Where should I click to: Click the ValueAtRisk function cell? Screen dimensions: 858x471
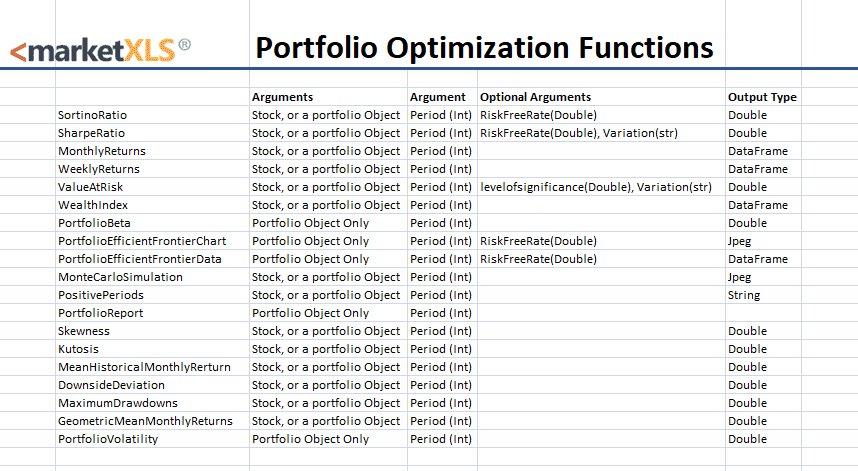coord(90,187)
